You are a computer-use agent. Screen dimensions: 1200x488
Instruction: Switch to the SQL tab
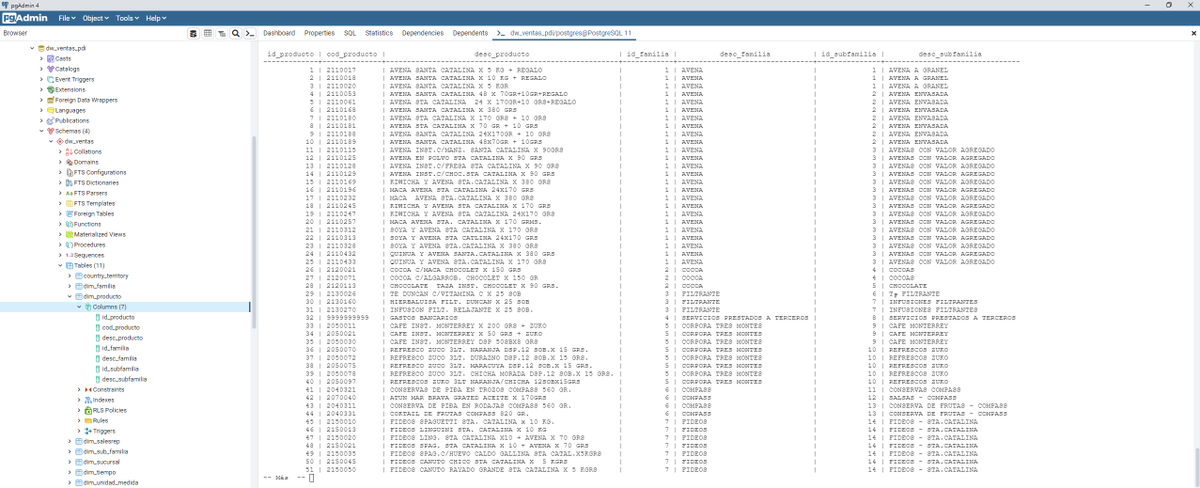tap(349, 33)
